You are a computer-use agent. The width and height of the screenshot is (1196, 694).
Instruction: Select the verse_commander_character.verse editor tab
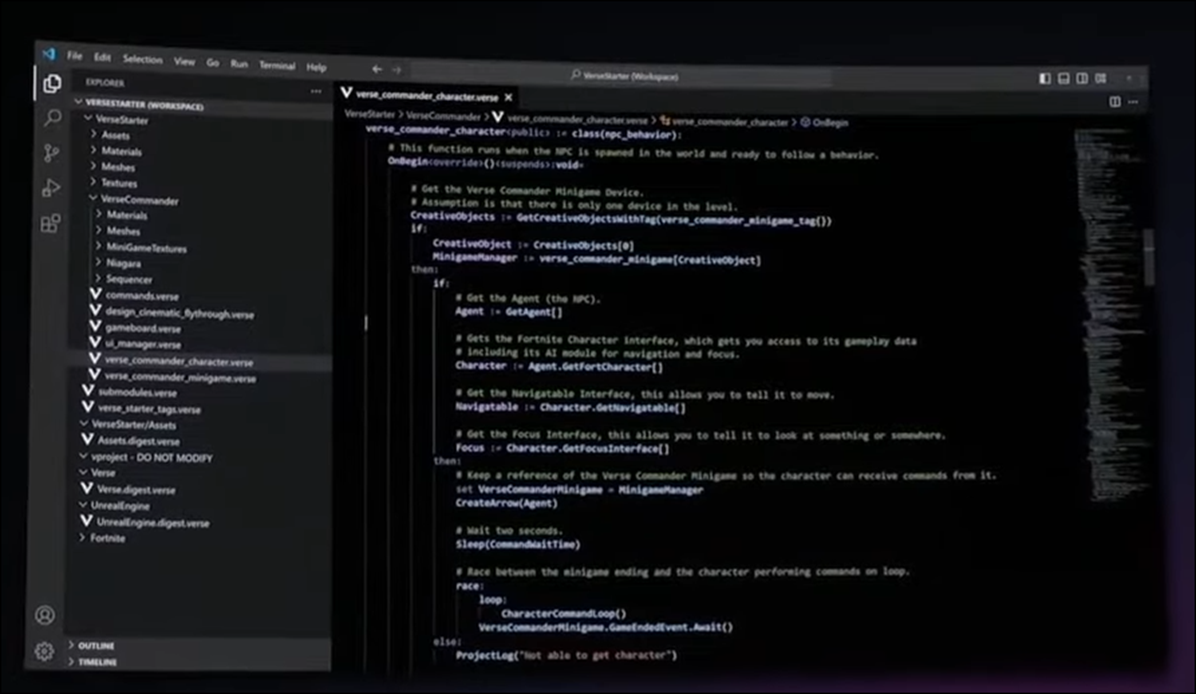(429, 95)
